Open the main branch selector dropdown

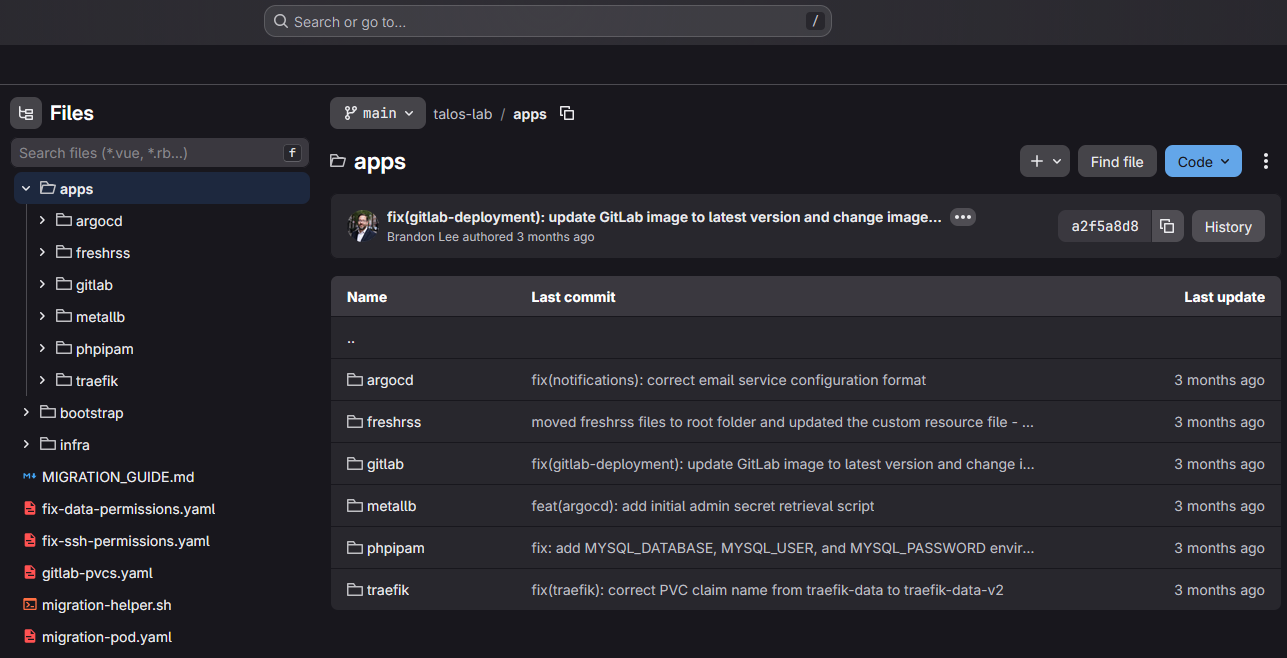coord(378,113)
